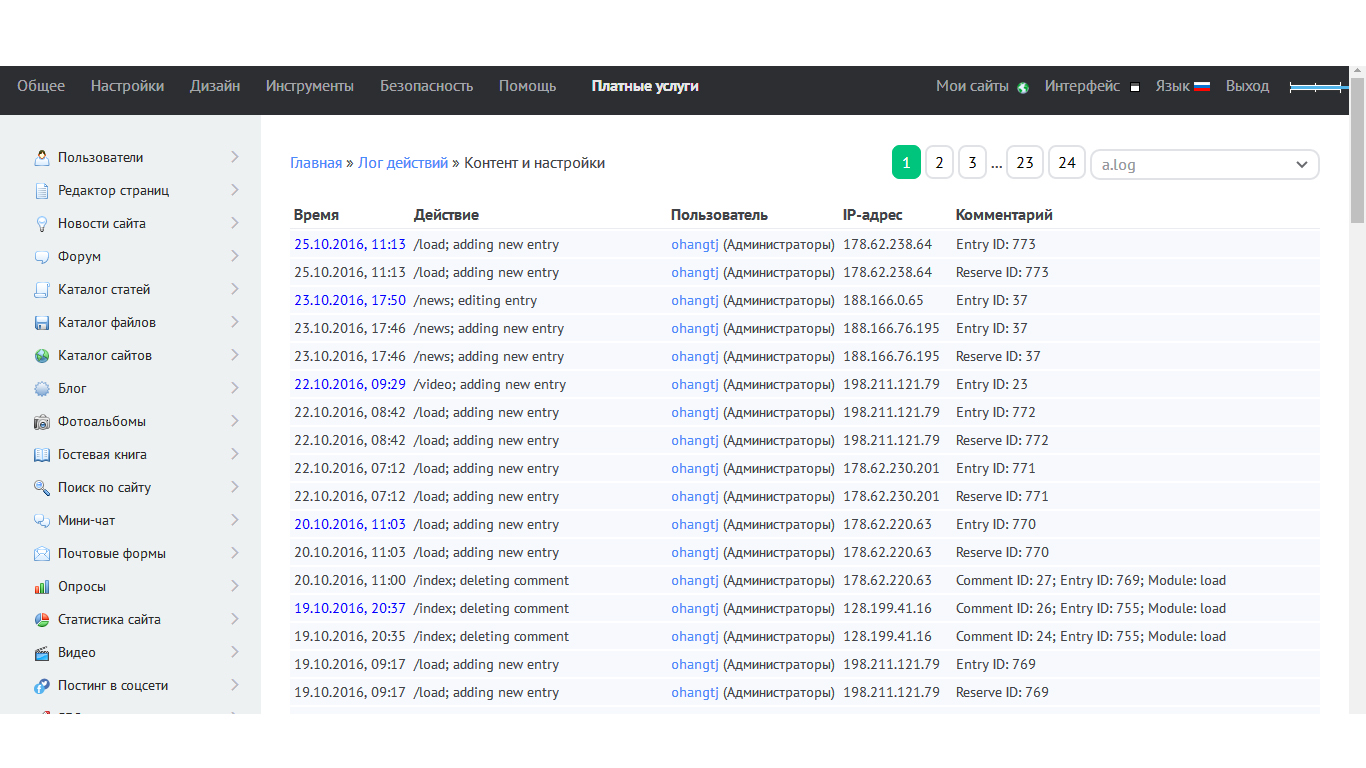Image resolution: width=1366 pixels, height=768 pixels.
Task: Open the Инструменты menu
Action: pos(309,86)
